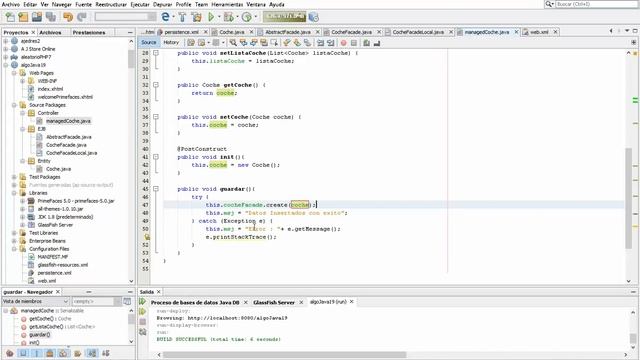Collapse the guardar() method fold on line 45
Screen dimensions: 640x360
pos(156,189)
